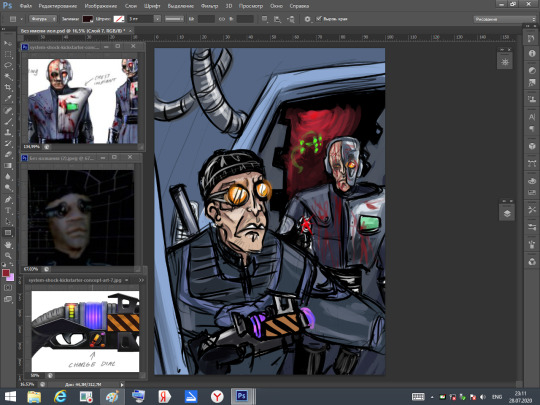540x405 pixels.
Task: Select the Healing Brush tool
Action: [8, 110]
